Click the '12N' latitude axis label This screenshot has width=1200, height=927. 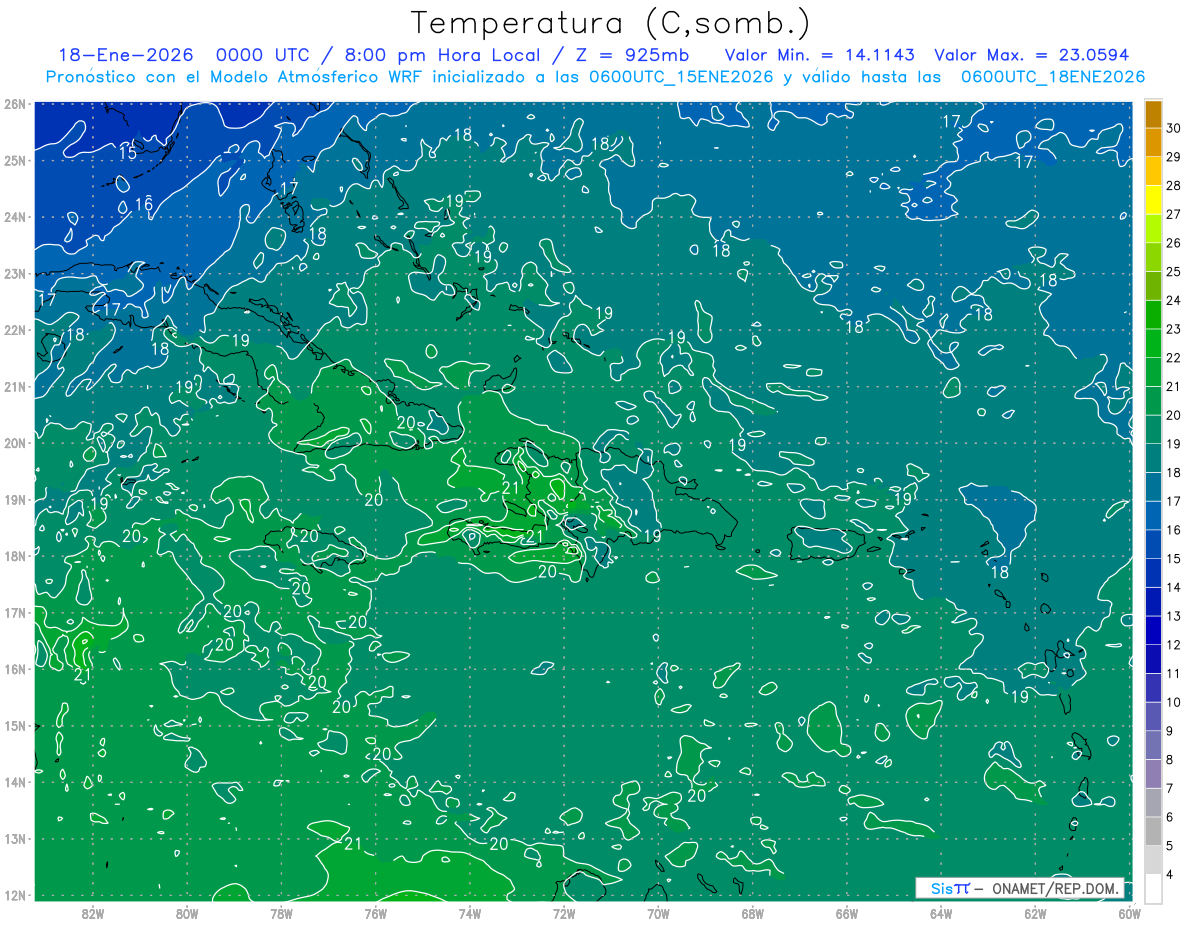coord(16,895)
